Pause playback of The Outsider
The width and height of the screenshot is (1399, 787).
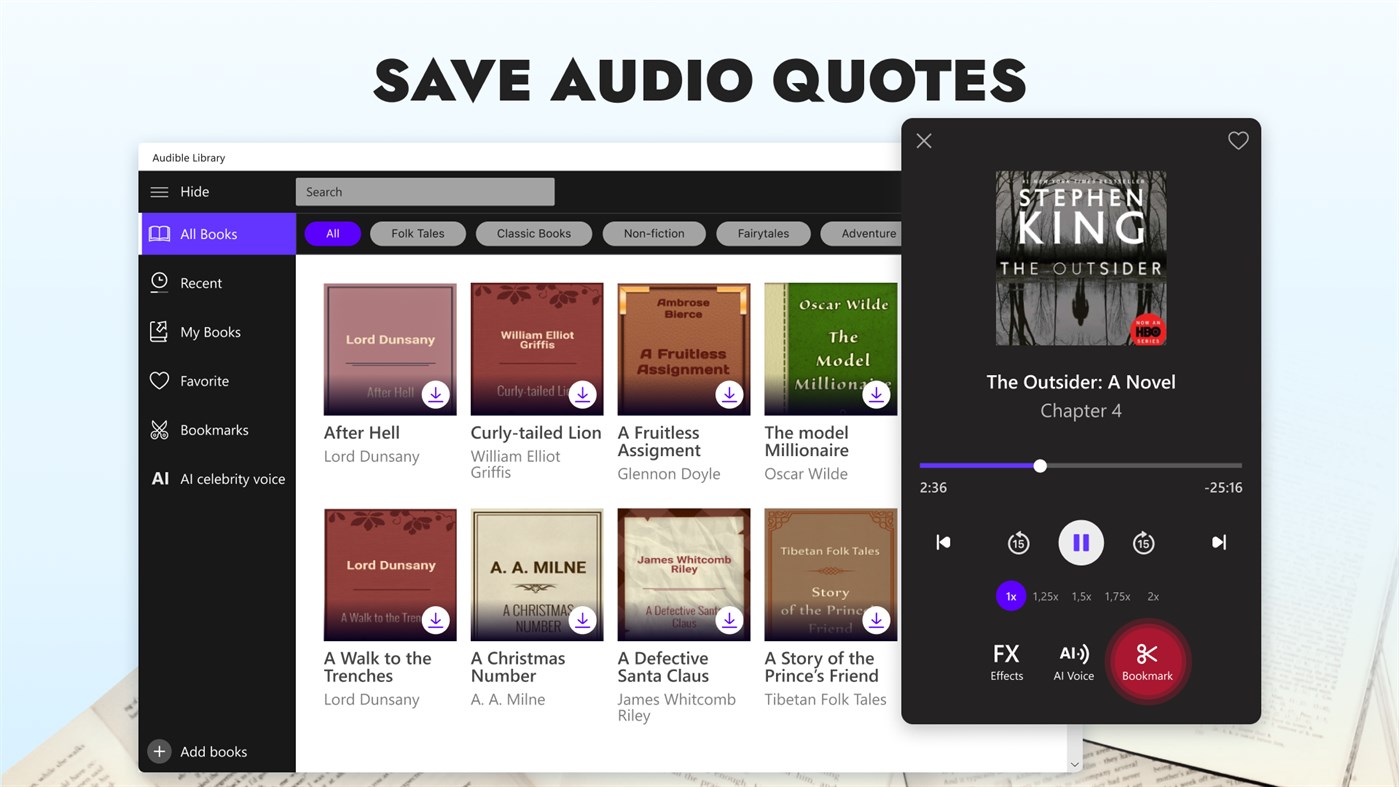point(1081,542)
